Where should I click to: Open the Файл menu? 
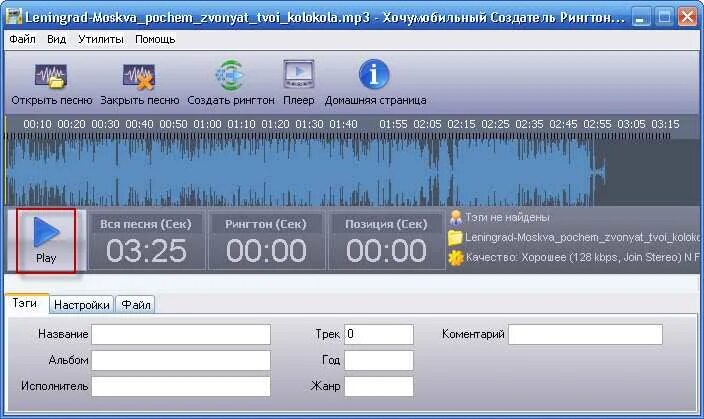(x=22, y=40)
